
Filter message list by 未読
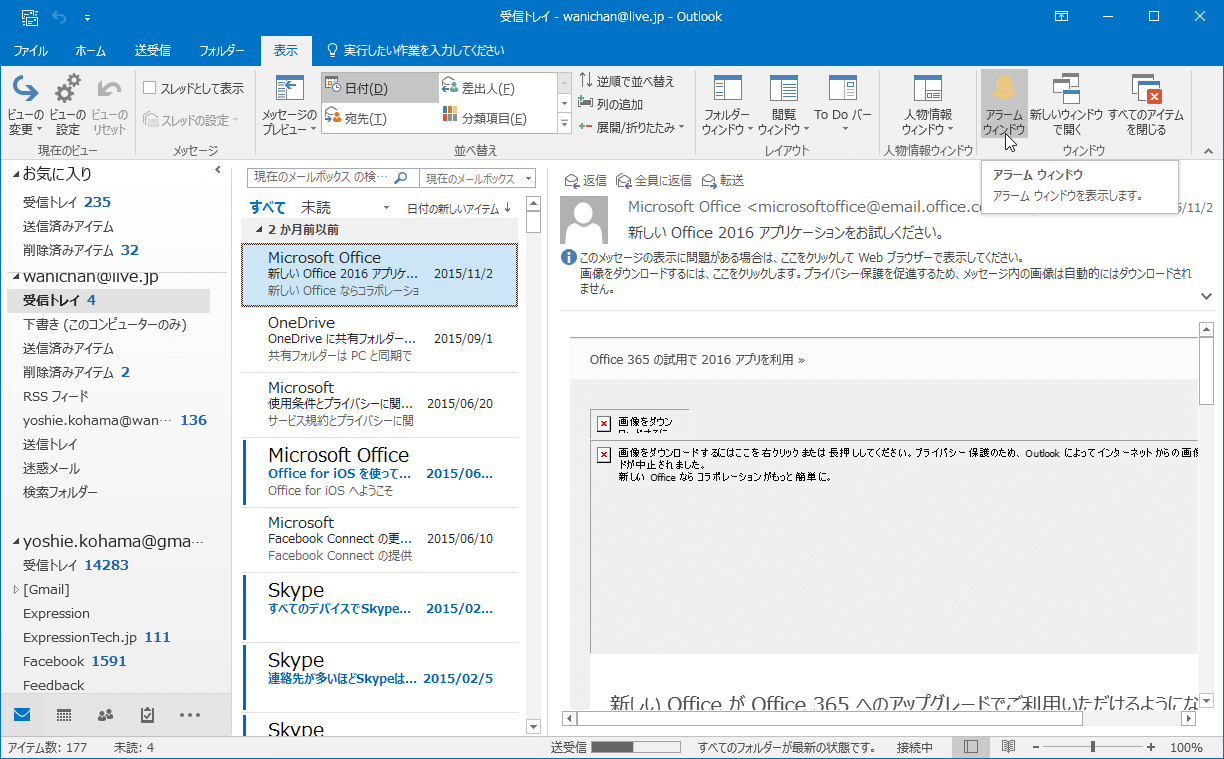coord(316,207)
